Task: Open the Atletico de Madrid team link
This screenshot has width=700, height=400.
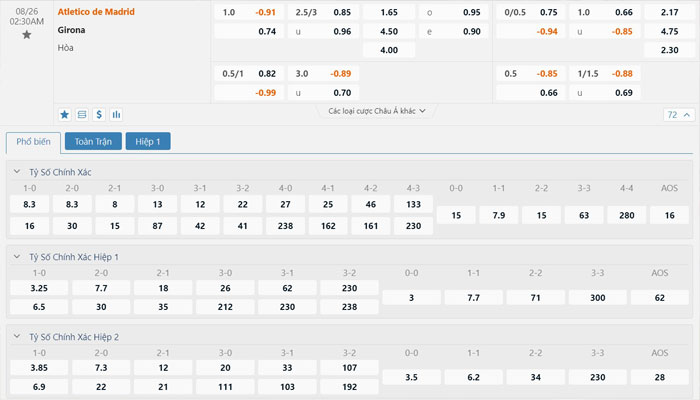Action: tap(96, 12)
